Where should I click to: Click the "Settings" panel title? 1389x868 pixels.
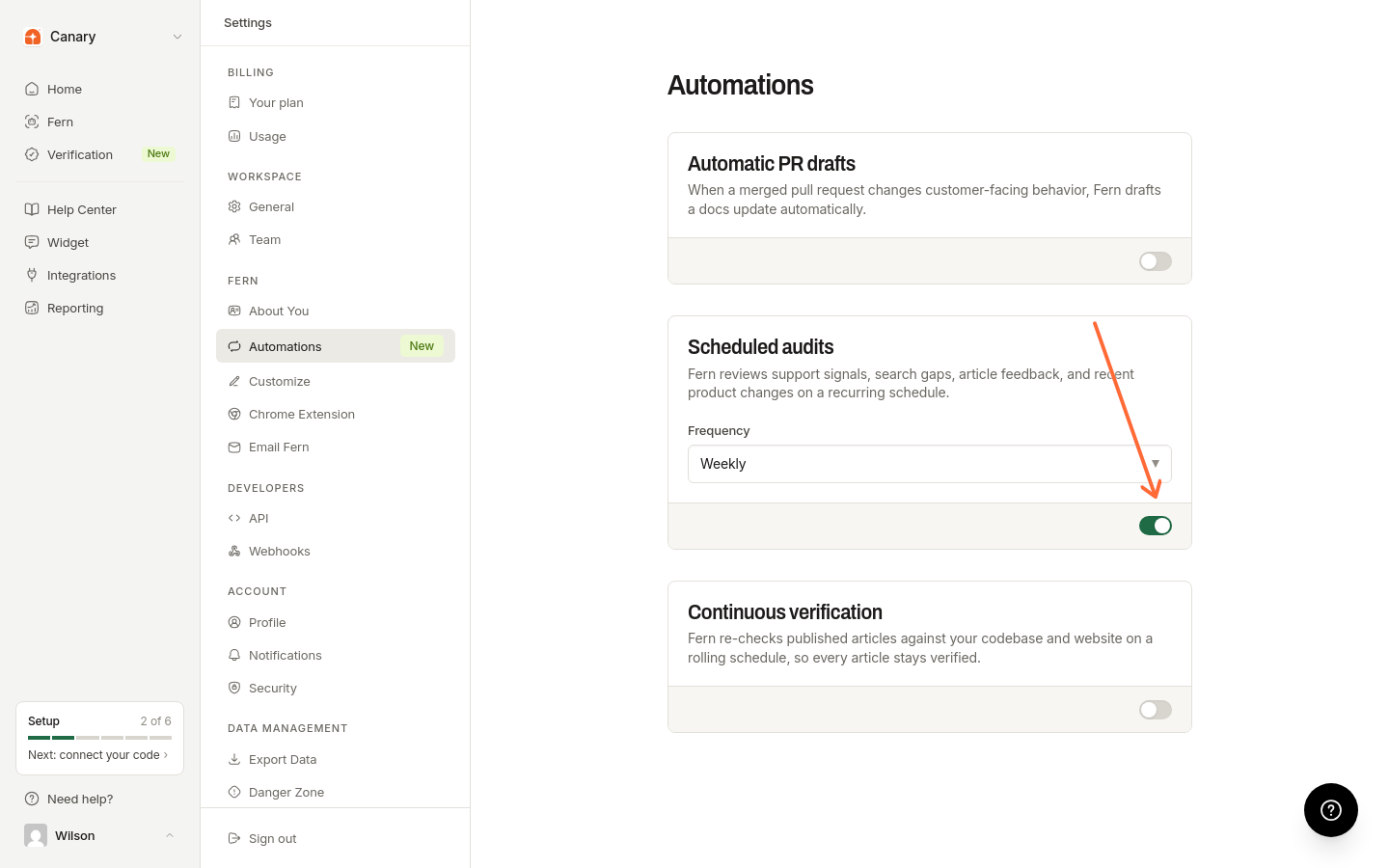248,23
